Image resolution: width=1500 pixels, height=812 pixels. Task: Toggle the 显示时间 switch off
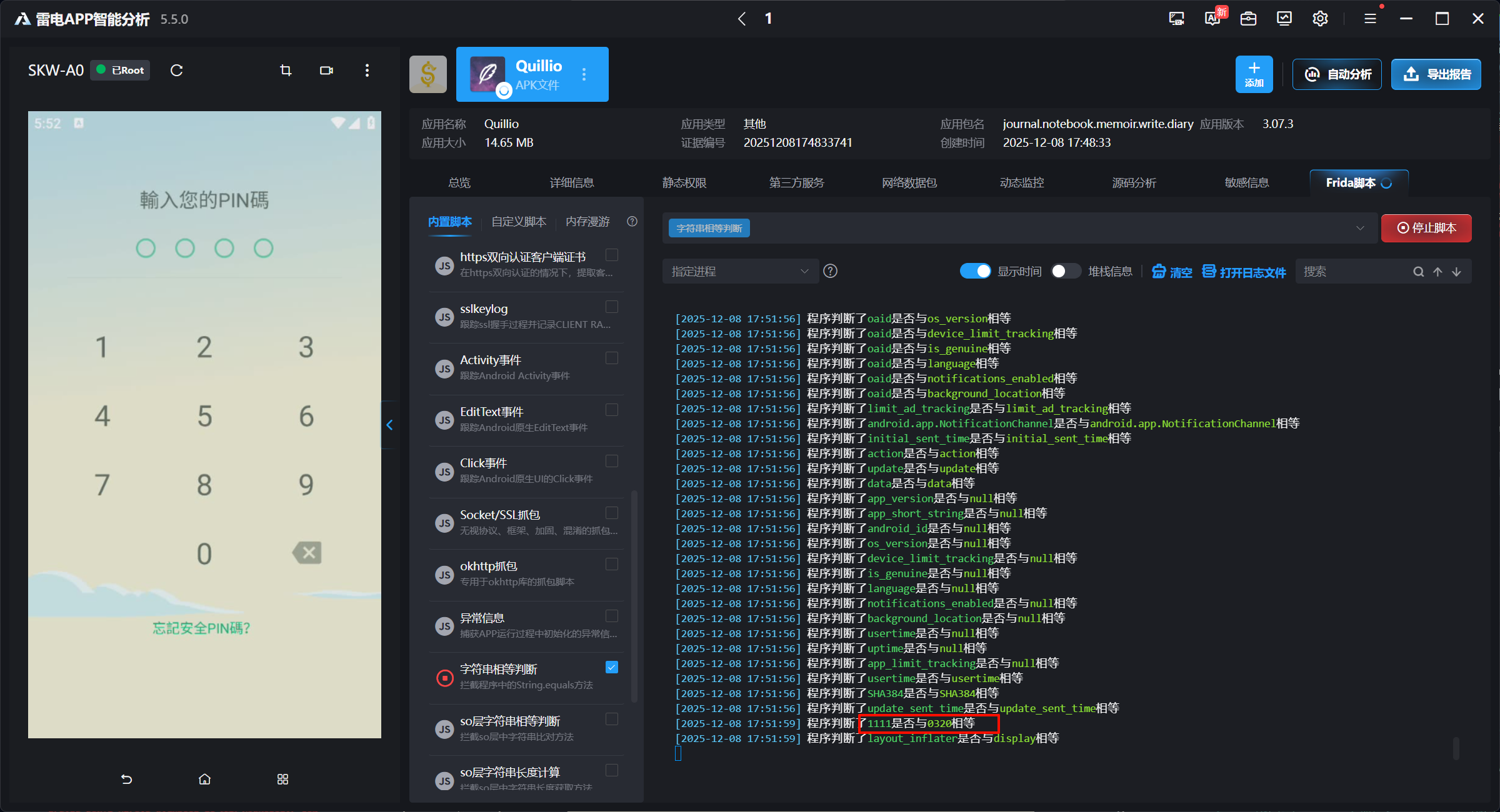coord(975,271)
